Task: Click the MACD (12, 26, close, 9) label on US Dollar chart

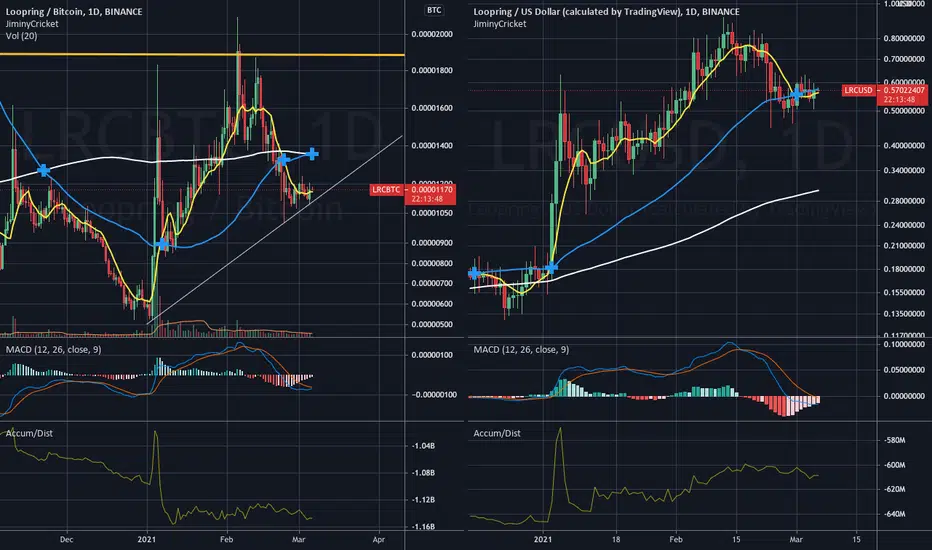Action: [x=521, y=350]
